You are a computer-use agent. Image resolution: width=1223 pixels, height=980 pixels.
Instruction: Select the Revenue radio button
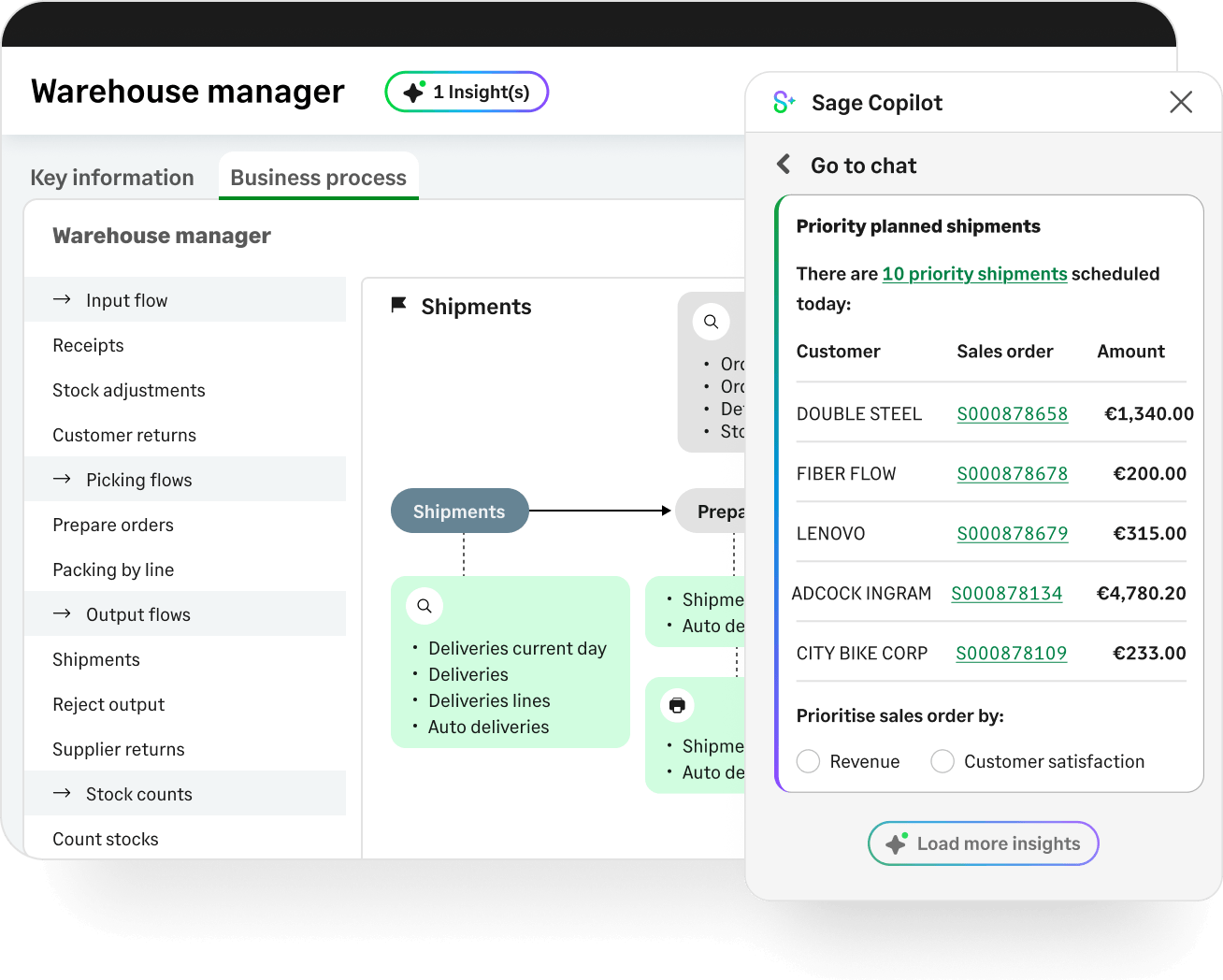point(809,761)
